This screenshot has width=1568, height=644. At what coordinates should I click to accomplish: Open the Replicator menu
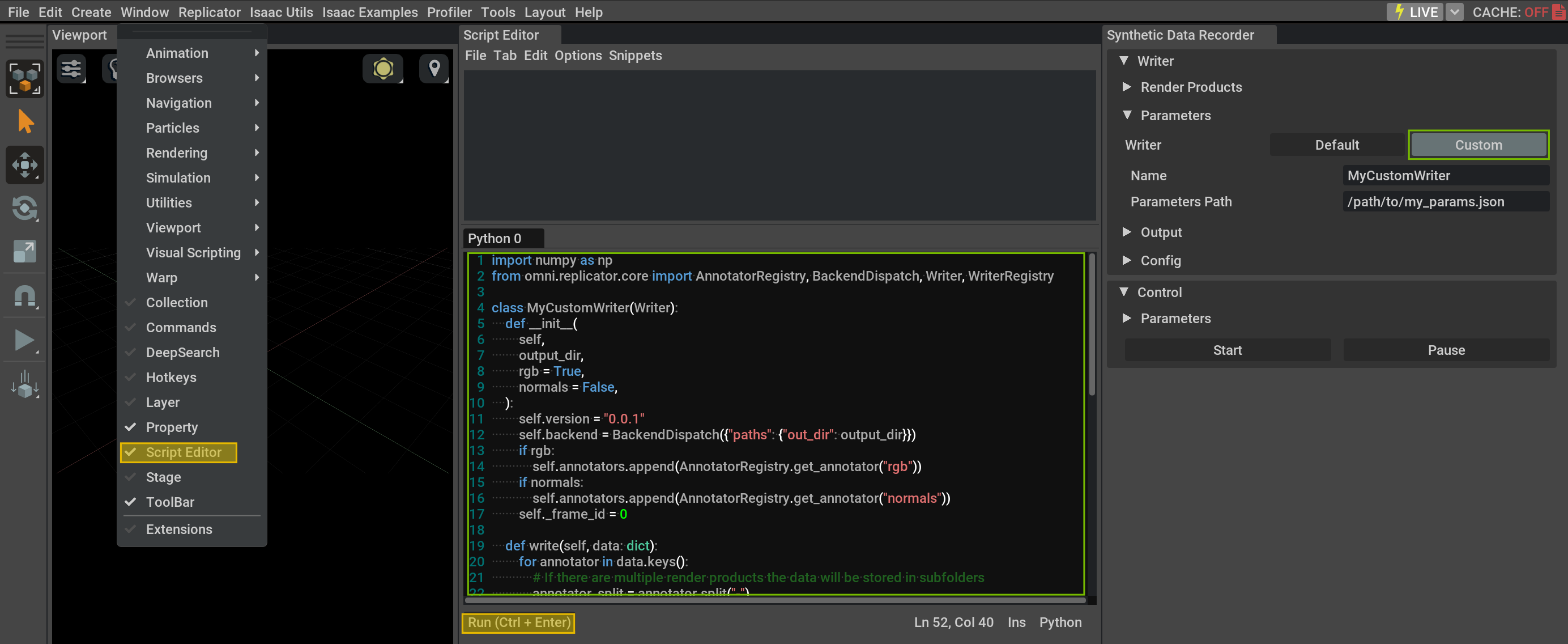209,11
